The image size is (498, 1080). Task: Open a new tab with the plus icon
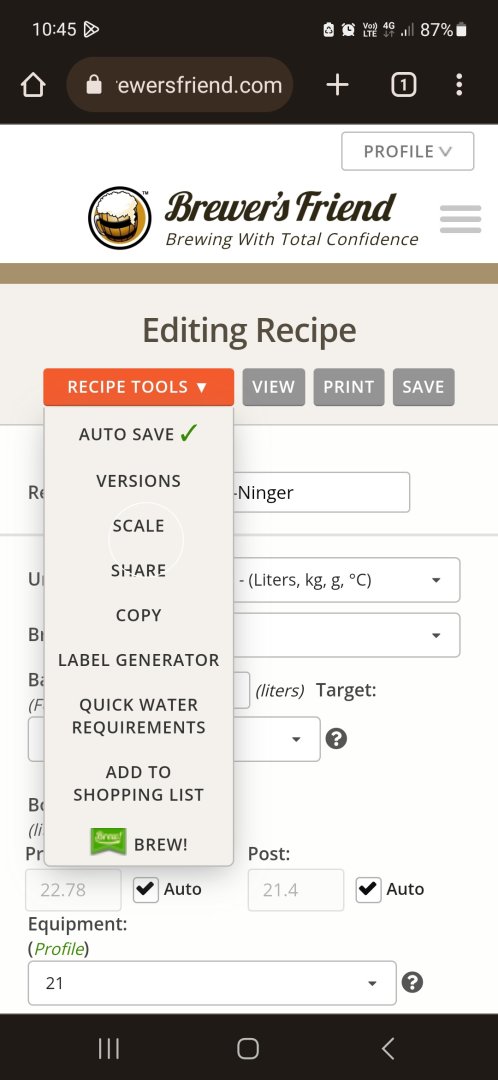coord(337,85)
